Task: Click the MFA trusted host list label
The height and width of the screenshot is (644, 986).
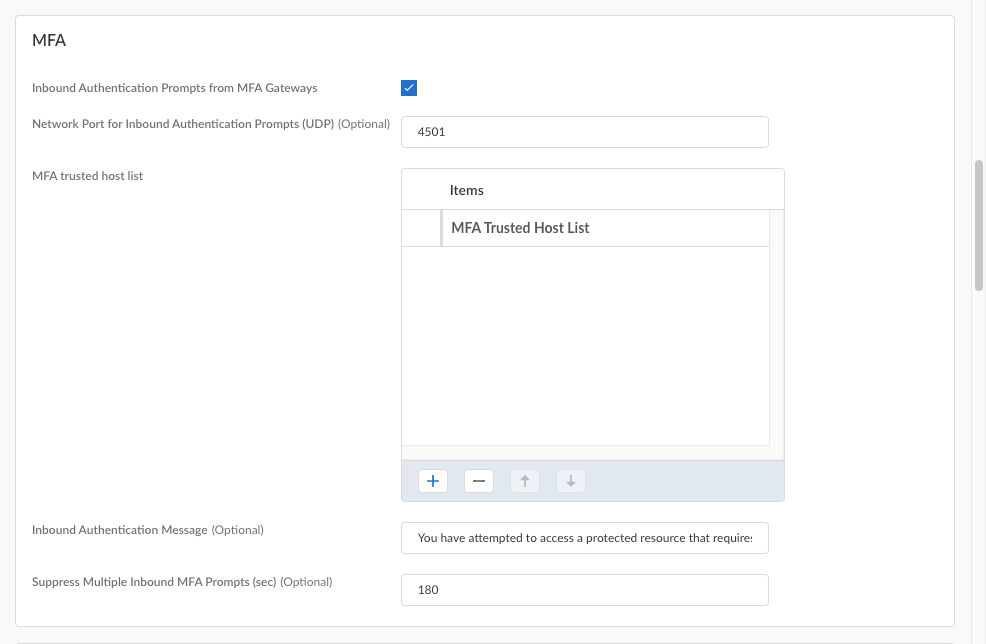Action: 88,176
